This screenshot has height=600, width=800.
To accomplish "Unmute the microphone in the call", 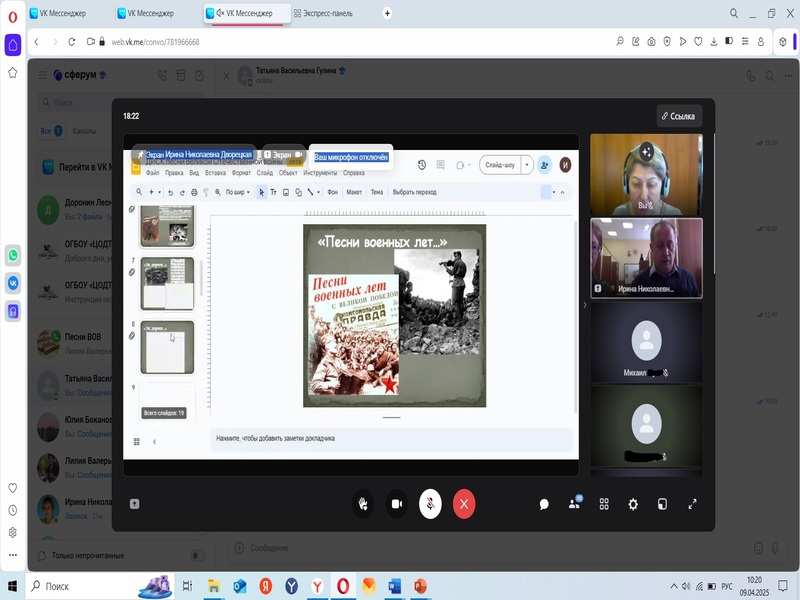I will pyautogui.click(x=430, y=504).
